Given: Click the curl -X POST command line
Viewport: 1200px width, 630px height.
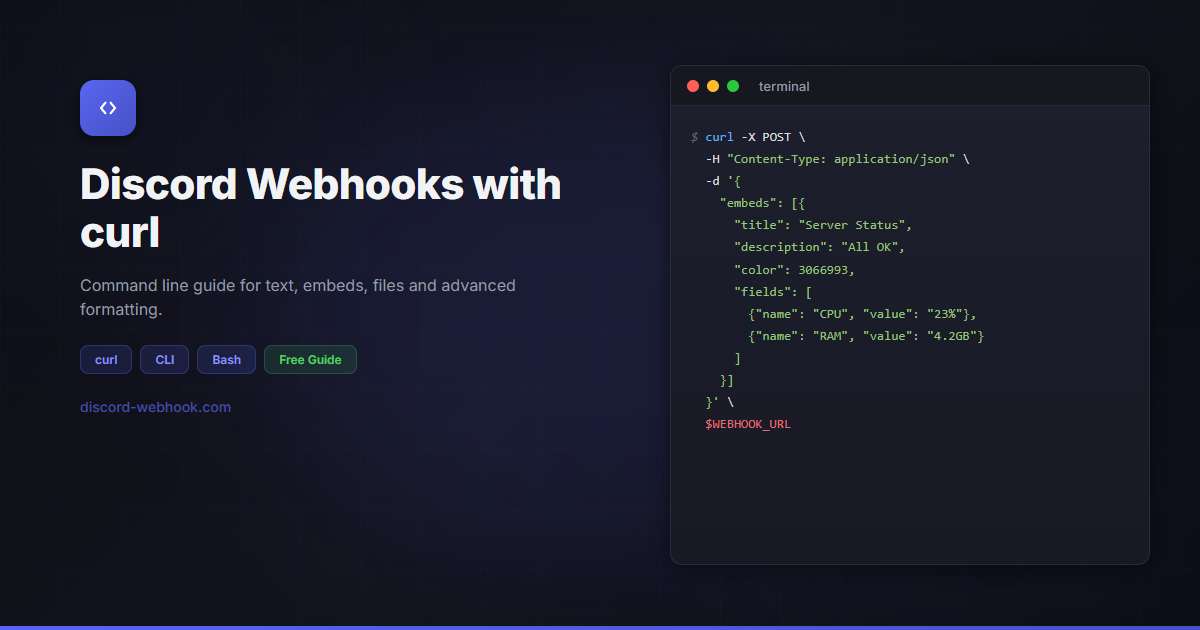Looking at the screenshot, I should click(757, 136).
